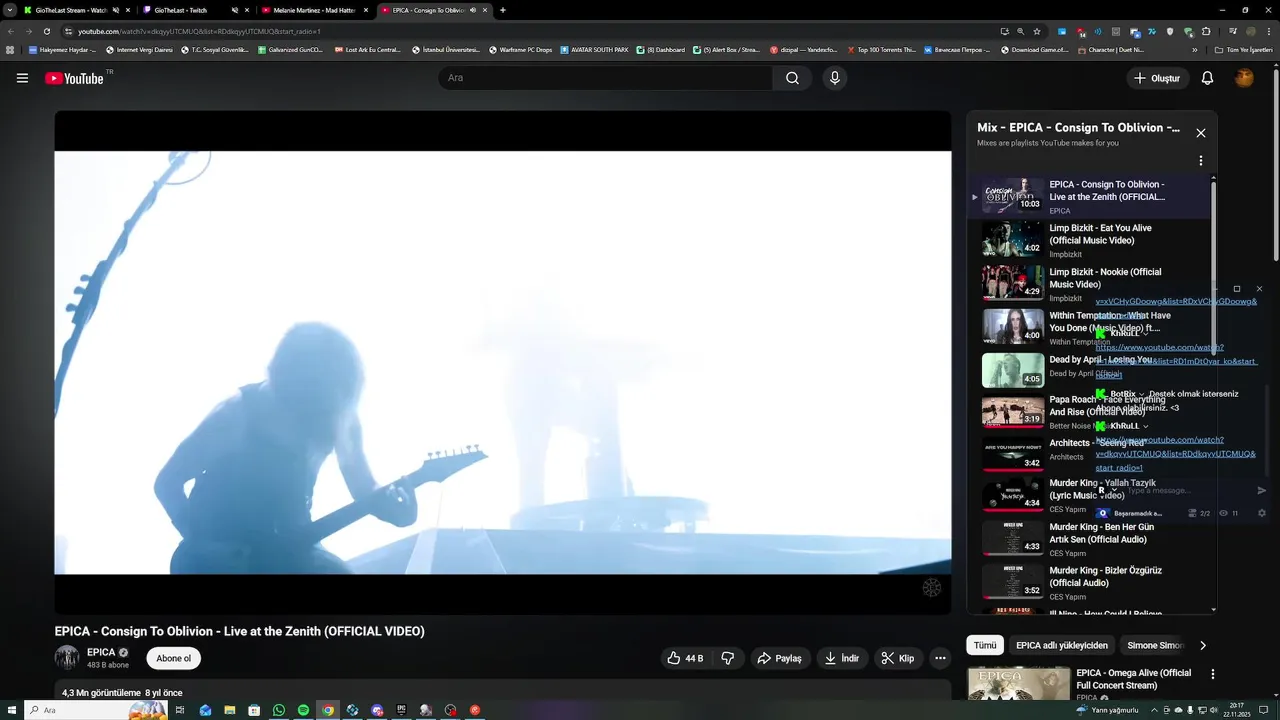This screenshot has width=1280, height=720.
Task: Open the account avatar menu
Action: [1244, 78]
